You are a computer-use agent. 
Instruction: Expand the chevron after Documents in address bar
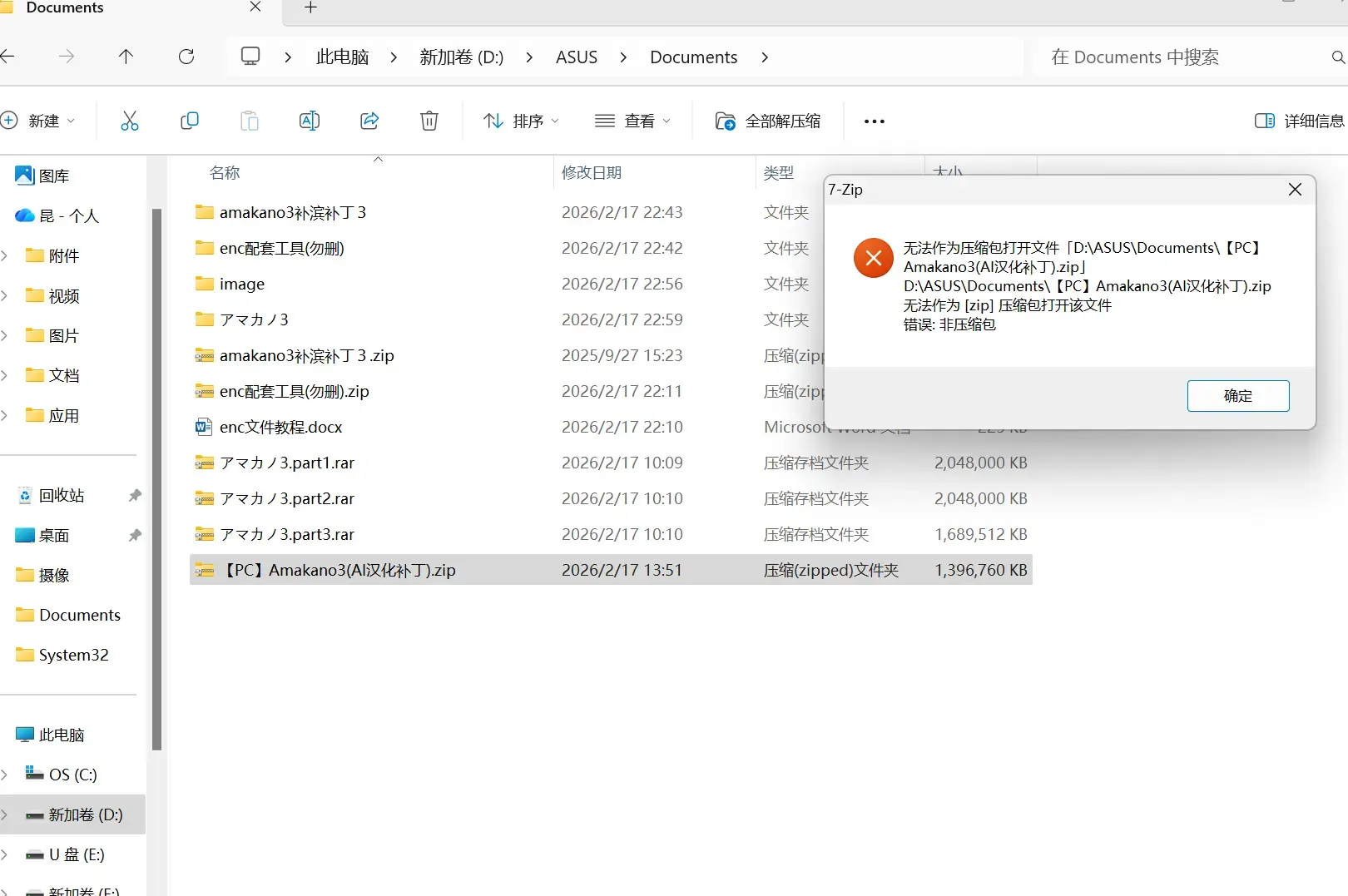pyautogui.click(x=765, y=57)
